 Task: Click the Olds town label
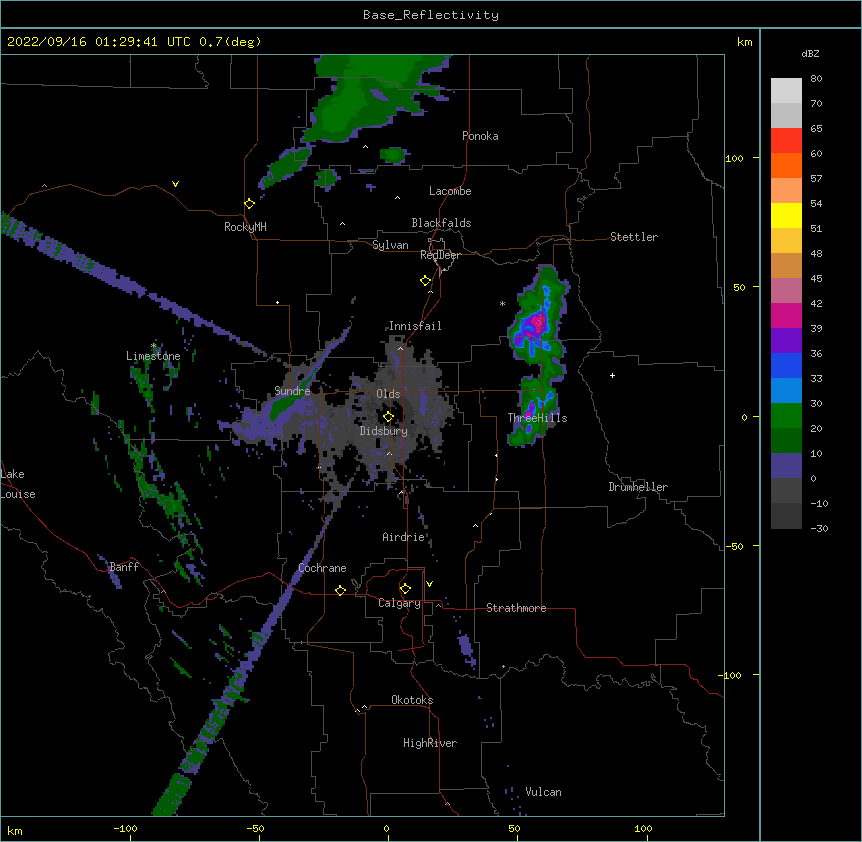pos(388,394)
